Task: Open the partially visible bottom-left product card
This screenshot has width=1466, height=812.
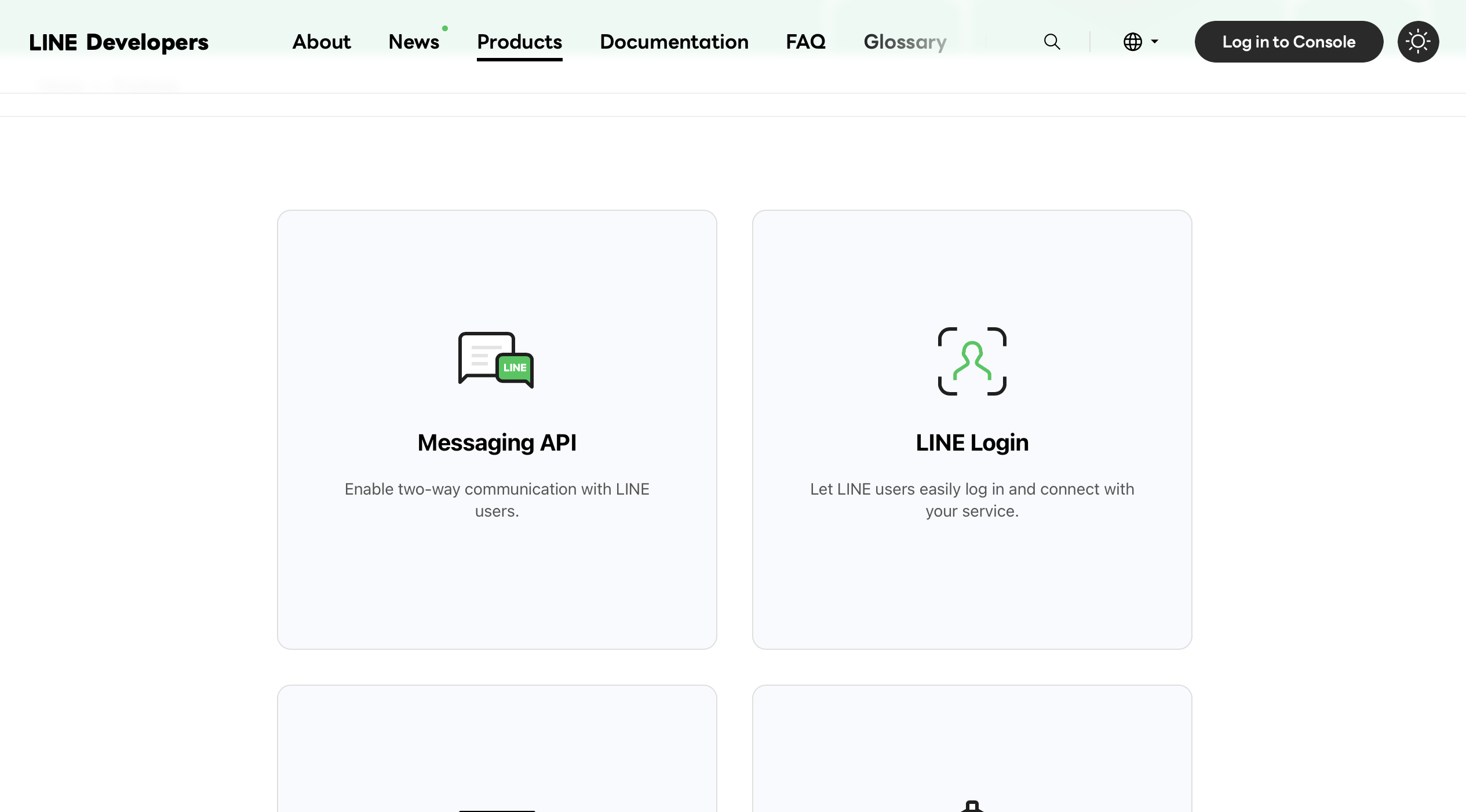Action: [x=497, y=753]
